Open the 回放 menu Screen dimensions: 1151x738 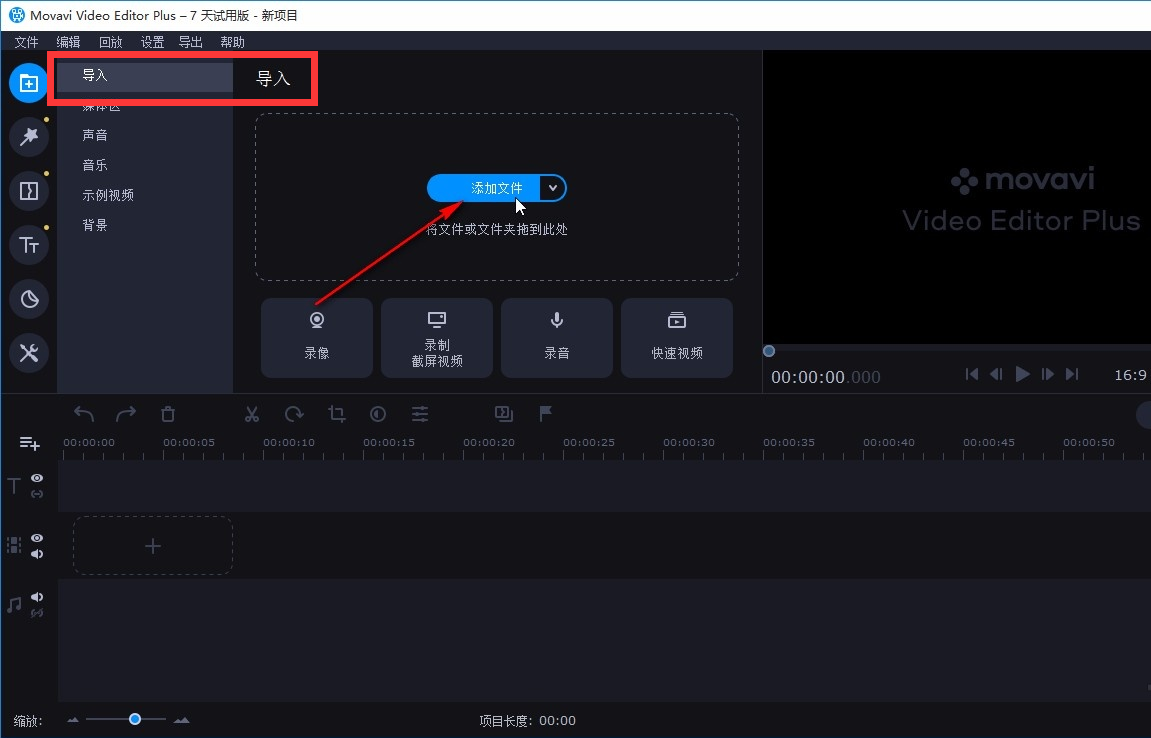click(x=111, y=42)
